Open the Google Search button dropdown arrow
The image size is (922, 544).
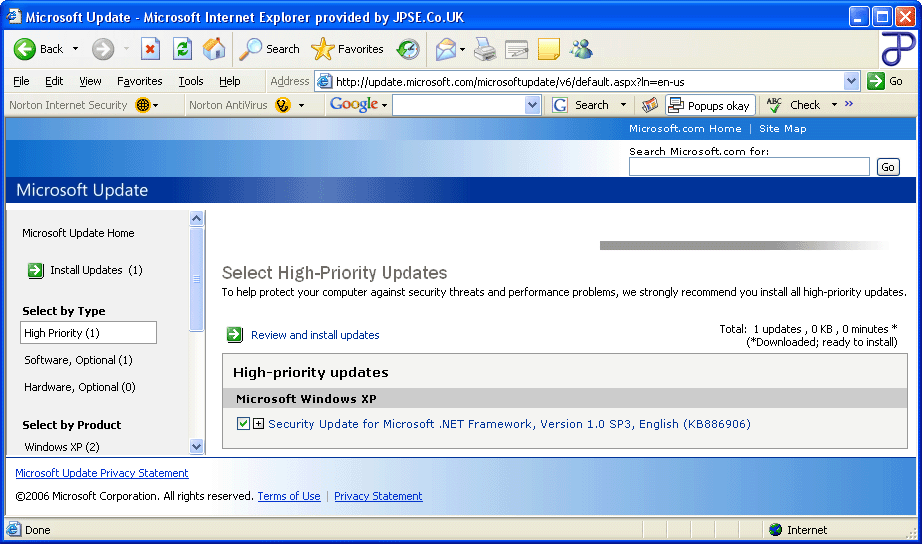623,105
